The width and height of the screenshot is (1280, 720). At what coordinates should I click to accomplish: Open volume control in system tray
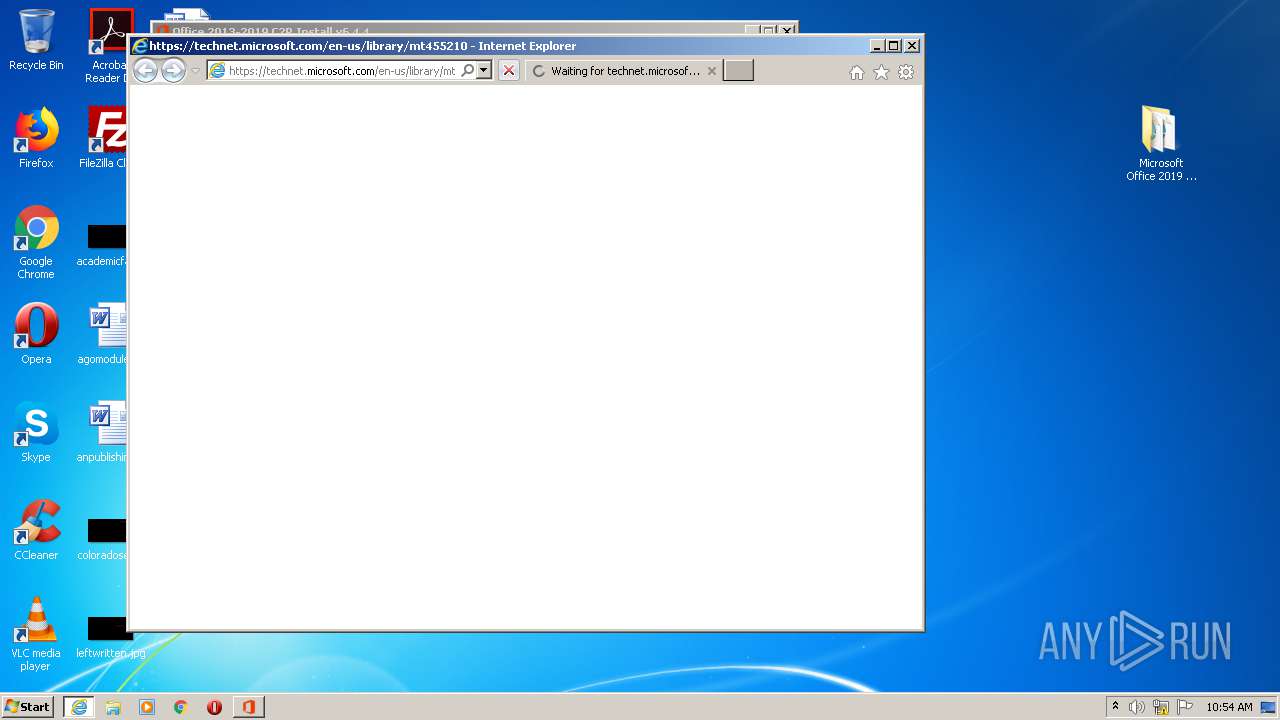click(1137, 707)
